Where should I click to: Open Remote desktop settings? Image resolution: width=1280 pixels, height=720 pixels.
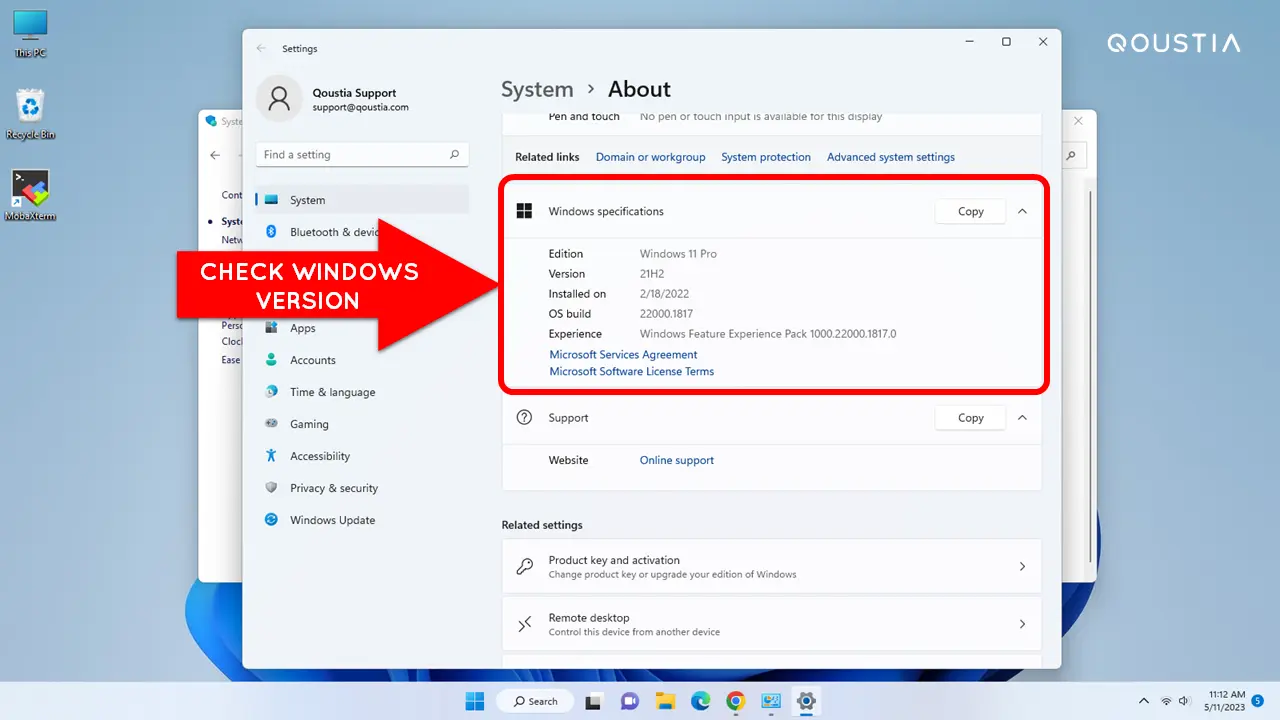771,624
